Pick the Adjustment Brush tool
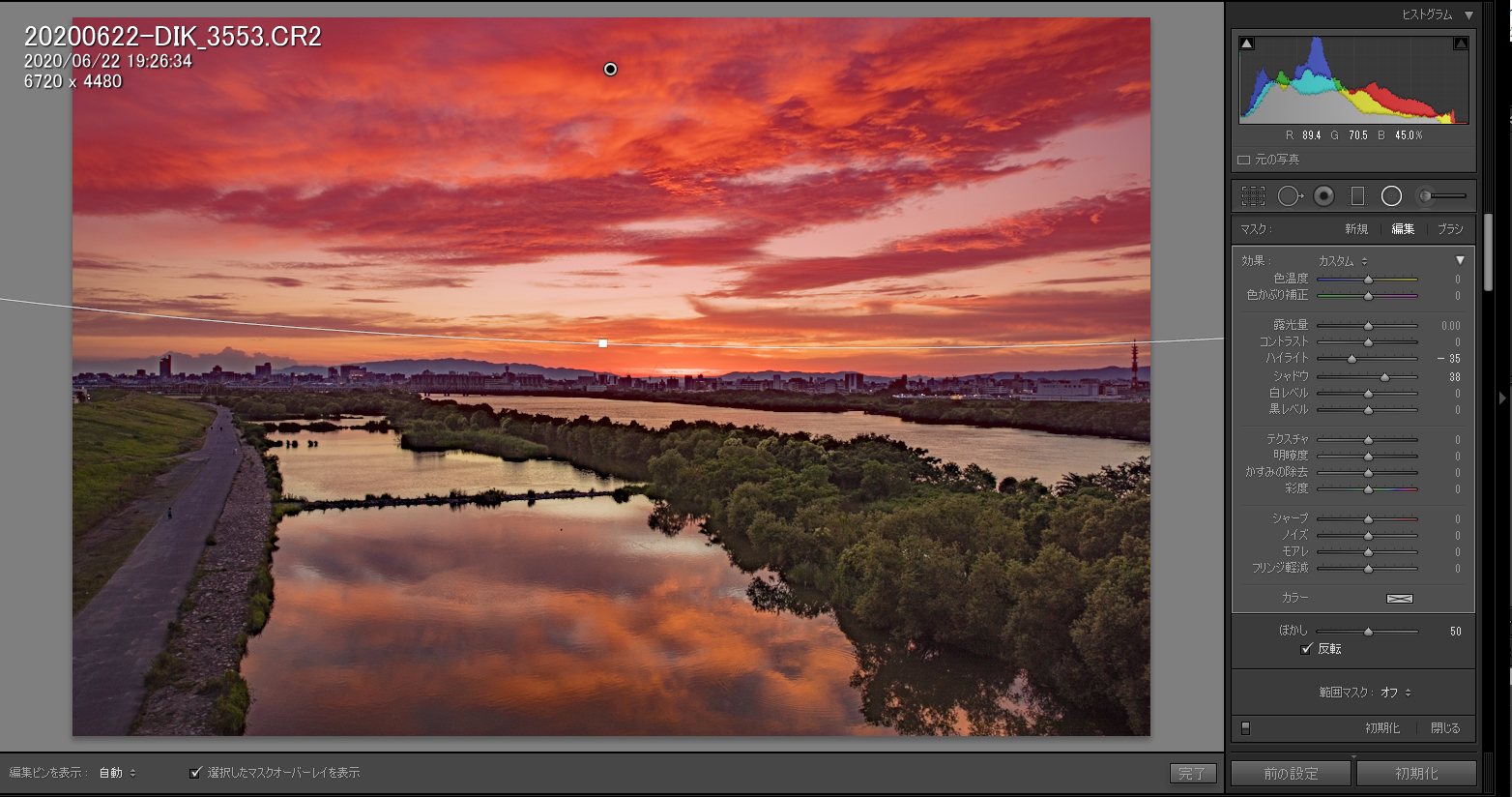1512x797 pixels. coord(1441,196)
